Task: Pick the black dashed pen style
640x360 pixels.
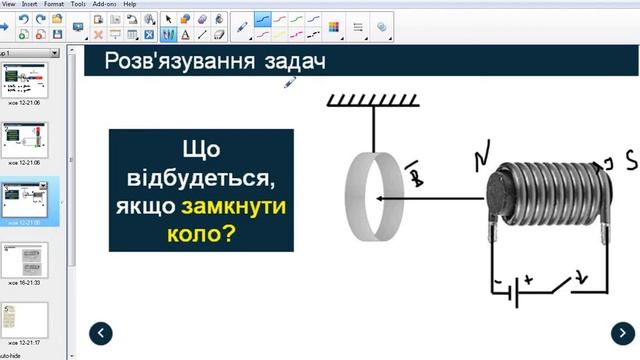Action: [x=313, y=35]
